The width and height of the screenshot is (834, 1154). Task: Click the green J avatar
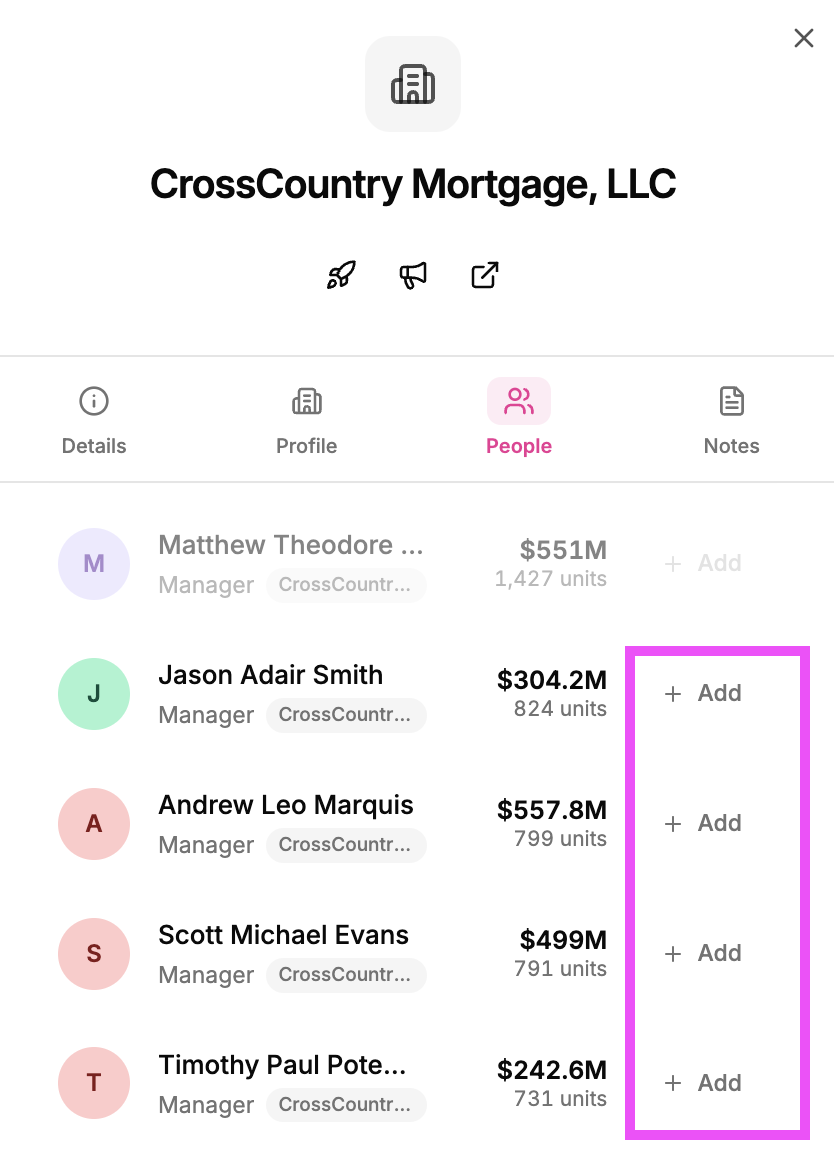point(94,693)
